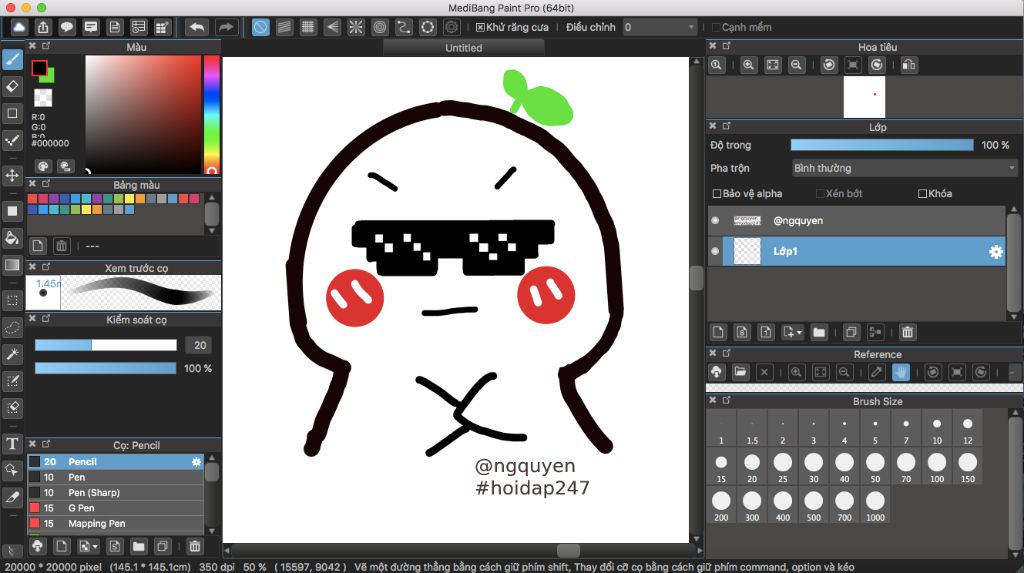Enable the radial snap guide

[356, 27]
